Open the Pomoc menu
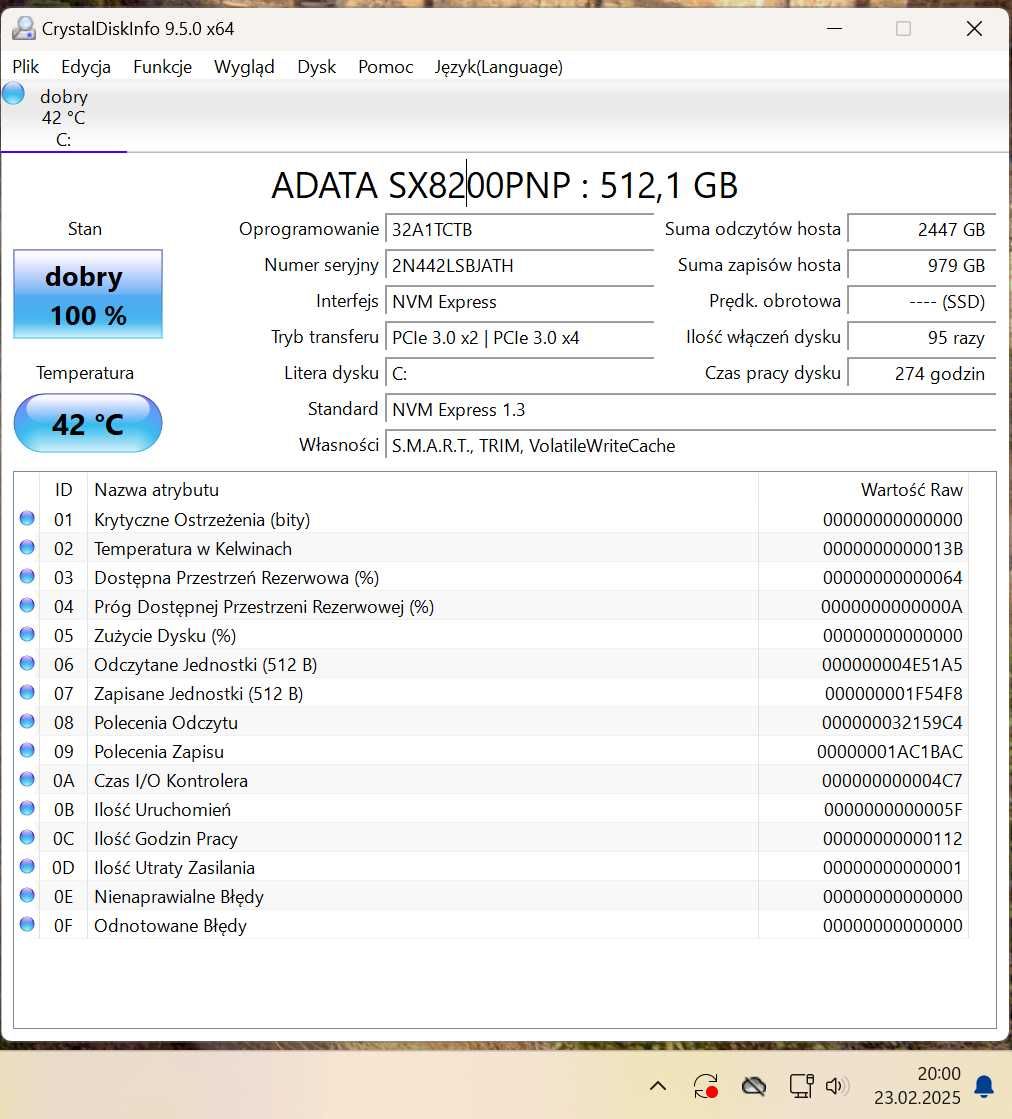Image resolution: width=1012 pixels, height=1119 pixels. point(385,67)
